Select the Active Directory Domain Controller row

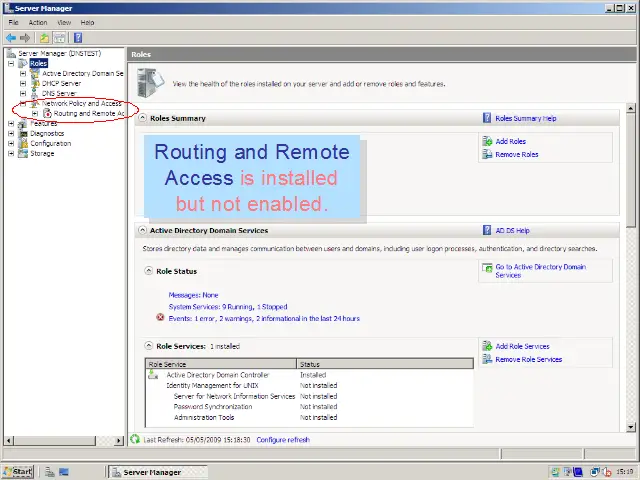pyautogui.click(x=309, y=375)
